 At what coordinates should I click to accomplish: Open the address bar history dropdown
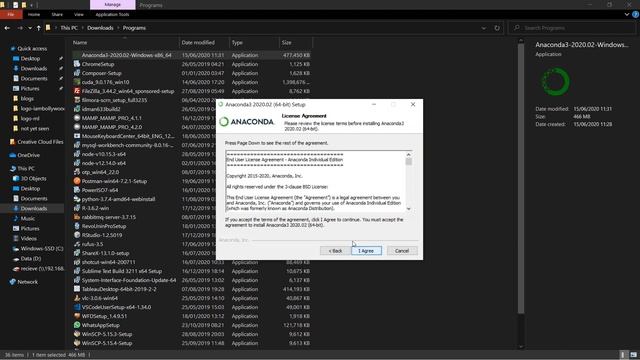pyautogui.click(x=484, y=28)
